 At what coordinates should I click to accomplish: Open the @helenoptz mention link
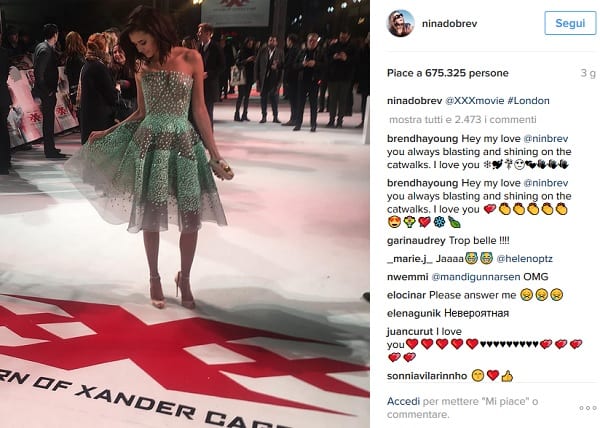click(524, 259)
